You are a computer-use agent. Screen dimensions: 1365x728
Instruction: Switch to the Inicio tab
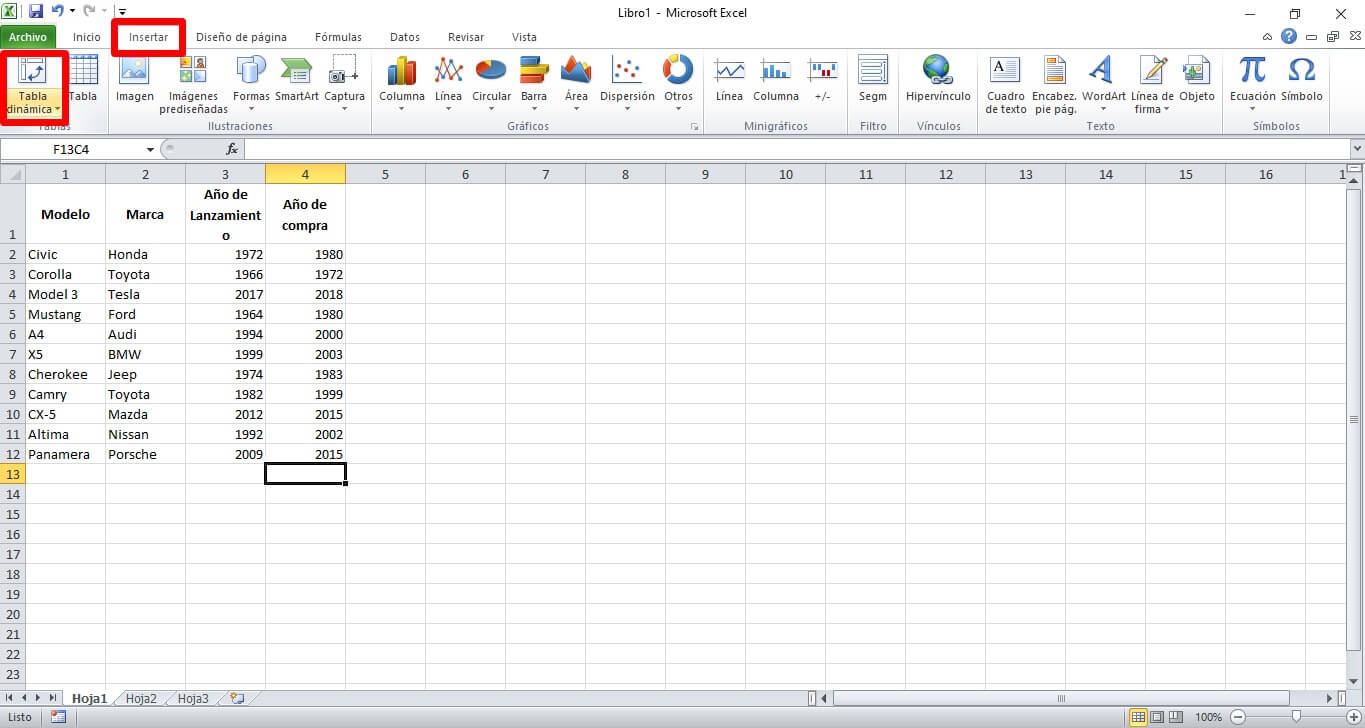coord(87,37)
